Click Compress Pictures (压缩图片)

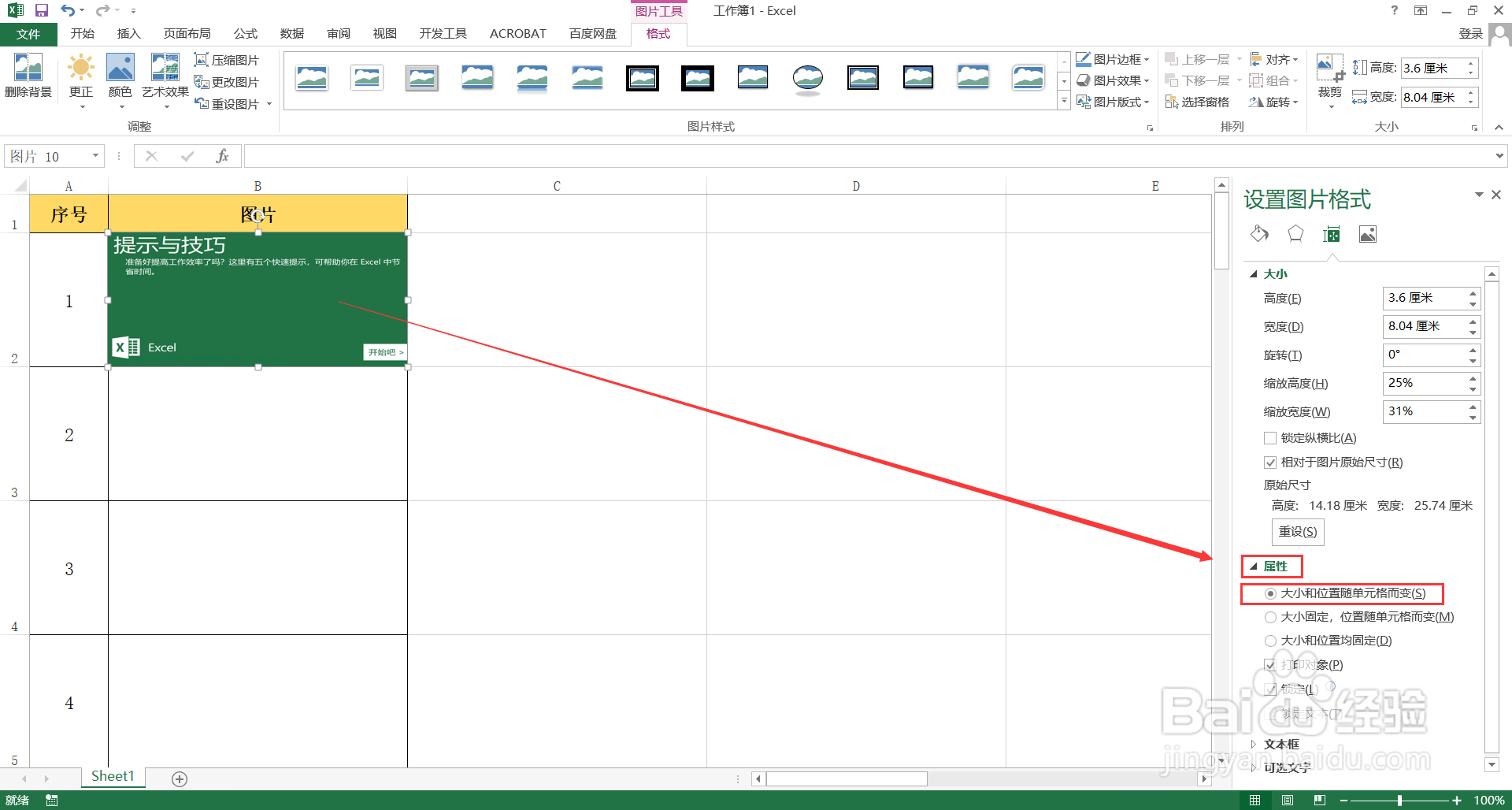(x=227, y=60)
